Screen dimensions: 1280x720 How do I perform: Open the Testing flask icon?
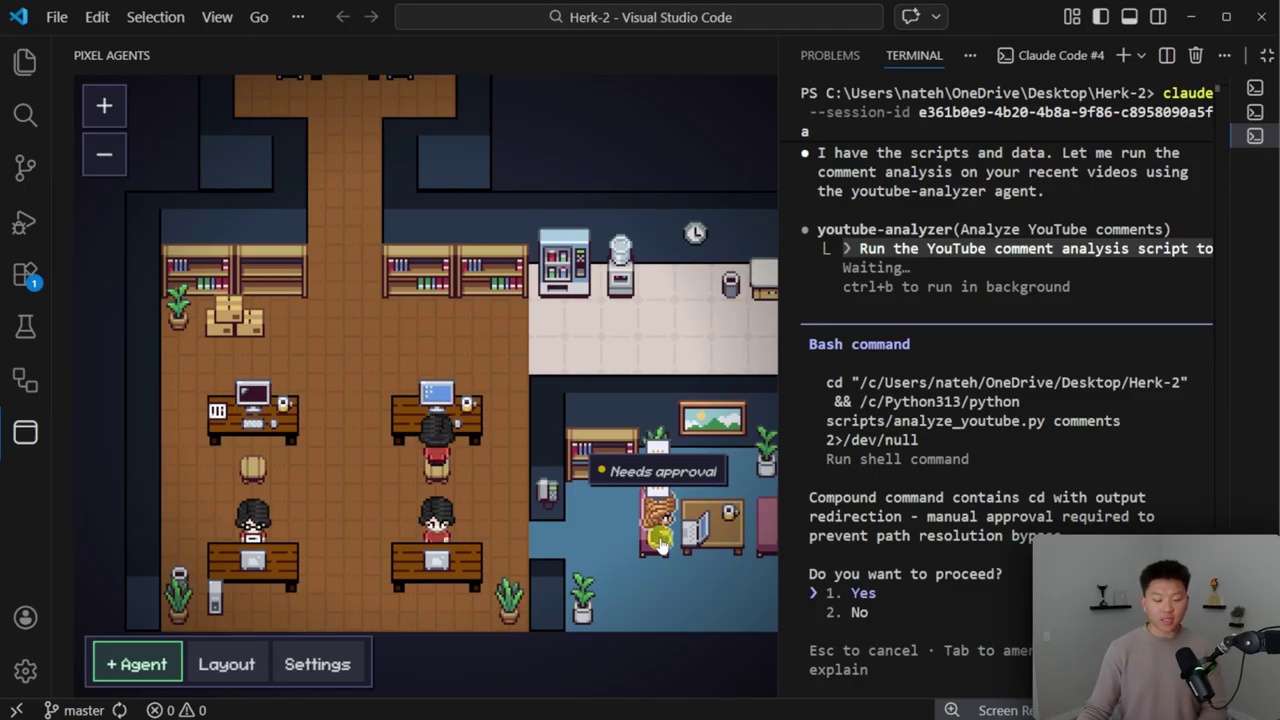pyautogui.click(x=25, y=327)
